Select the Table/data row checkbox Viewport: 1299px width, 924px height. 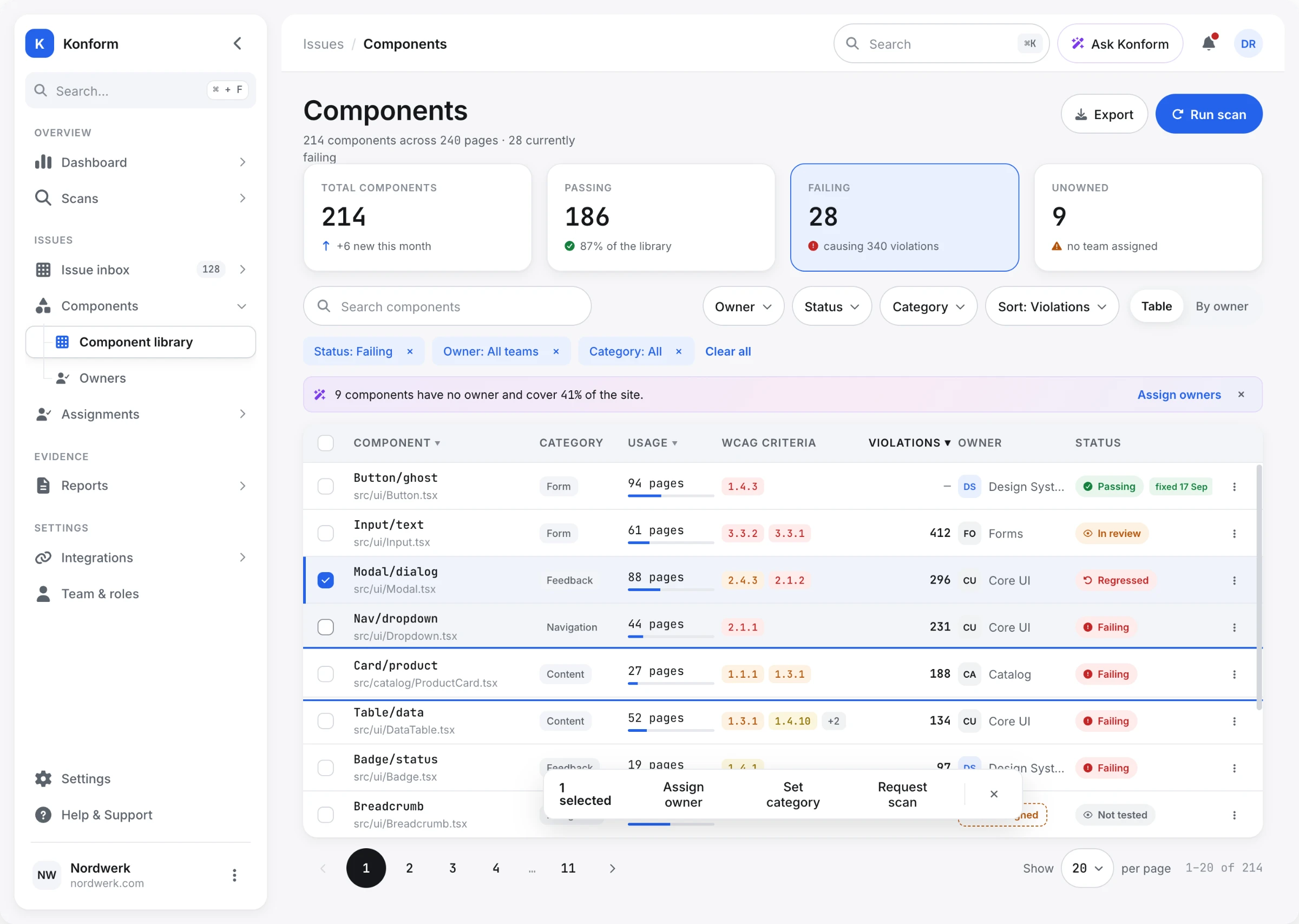coord(325,721)
